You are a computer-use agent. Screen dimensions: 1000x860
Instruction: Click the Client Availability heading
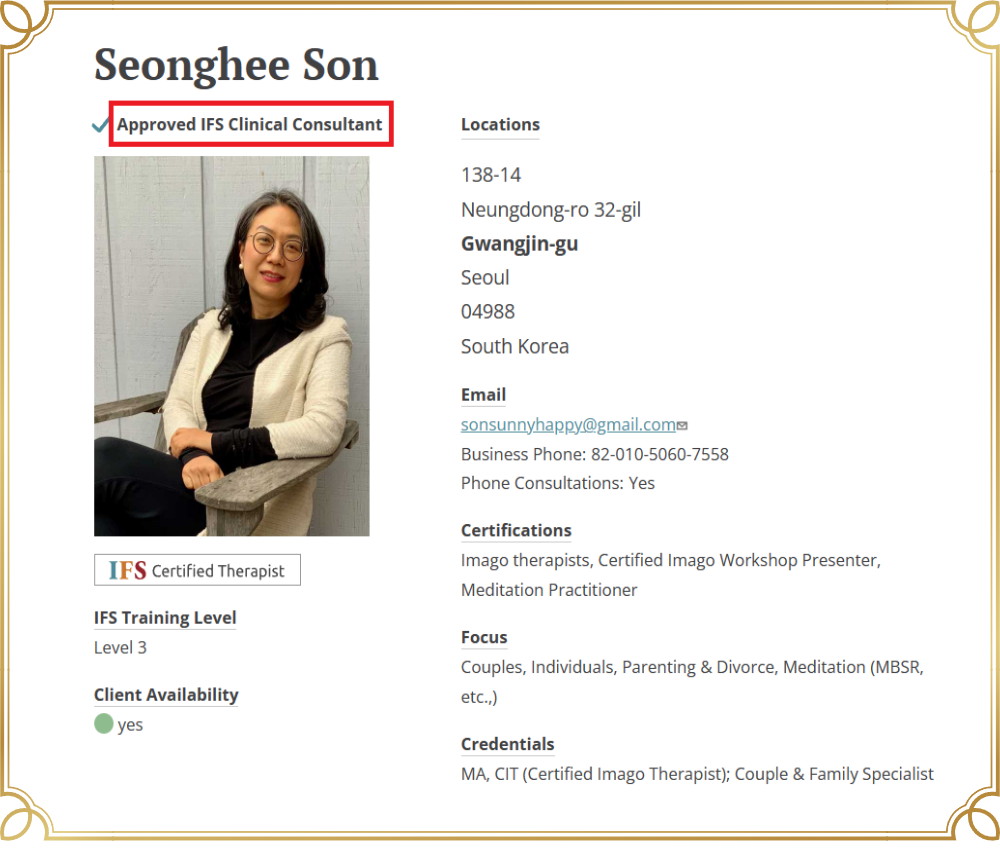click(x=166, y=695)
